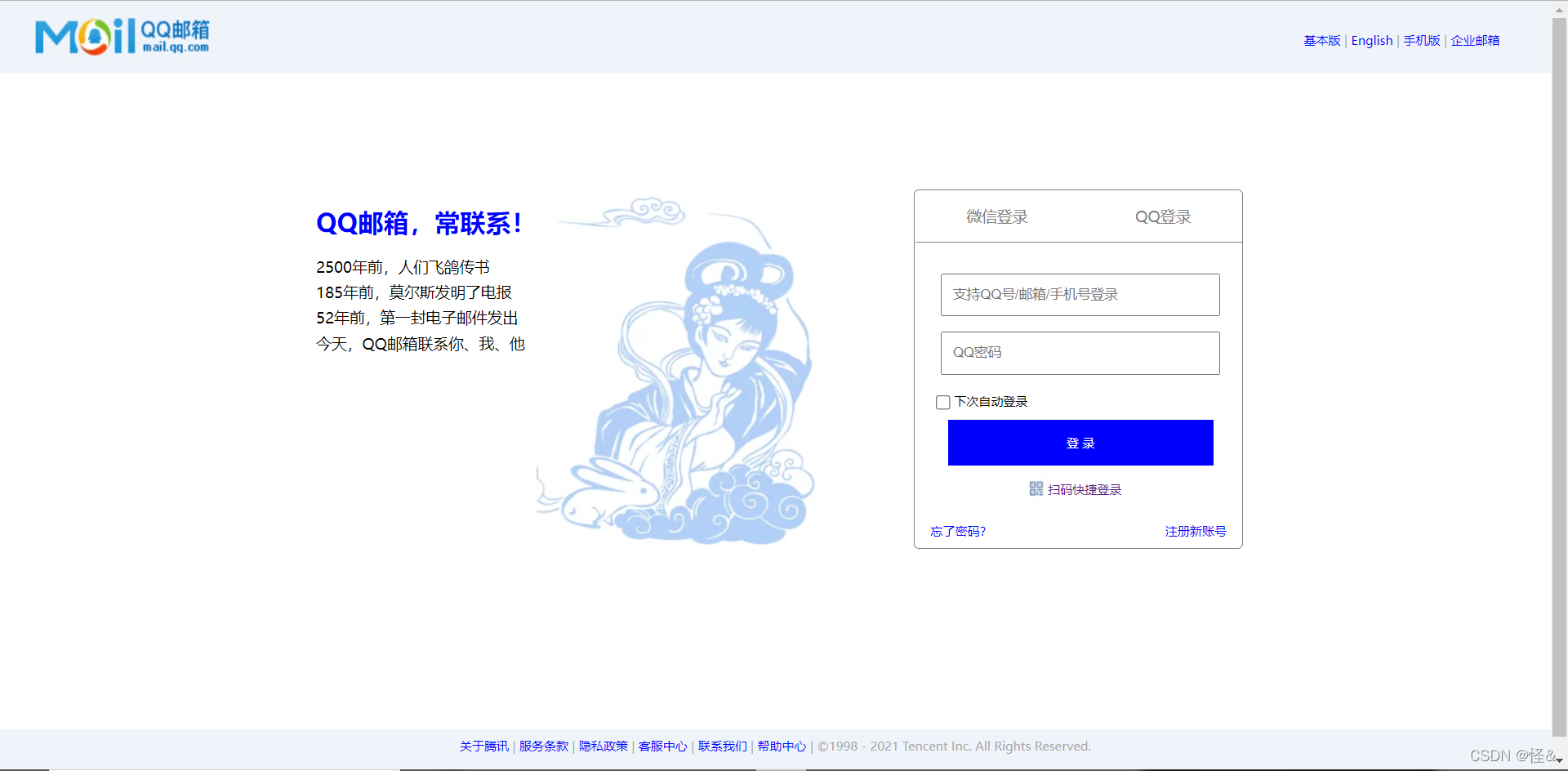Click the Chang'e and rabbit illustration
The height and width of the screenshot is (771, 1568).
tap(675, 370)
